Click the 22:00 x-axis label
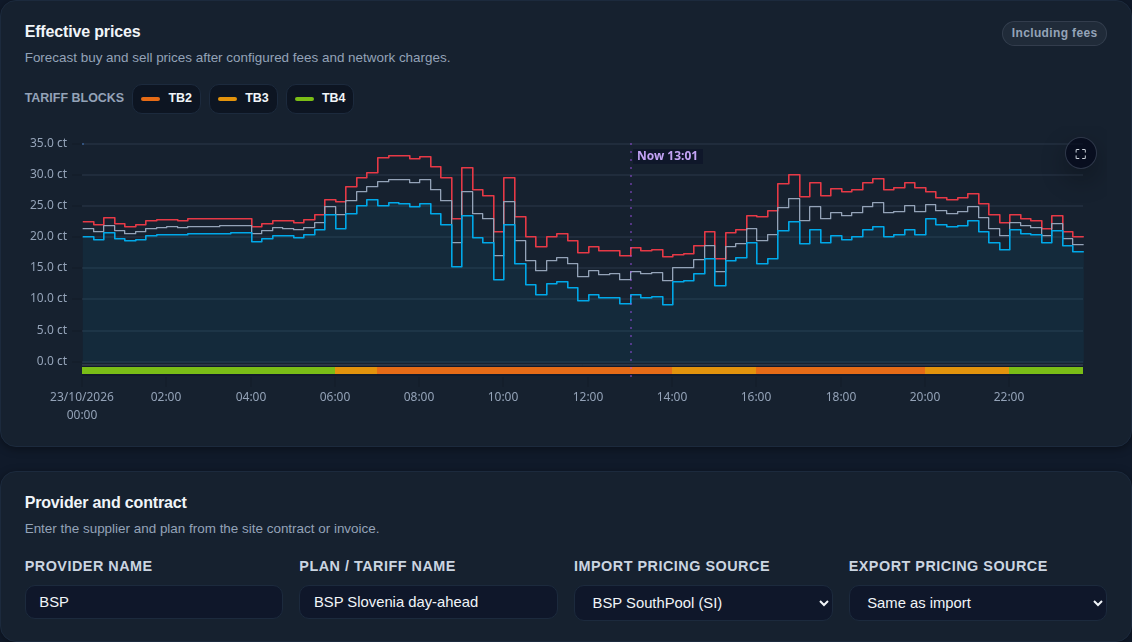1132x642 pixels. pyautogui.click(x=1009, y=397)
